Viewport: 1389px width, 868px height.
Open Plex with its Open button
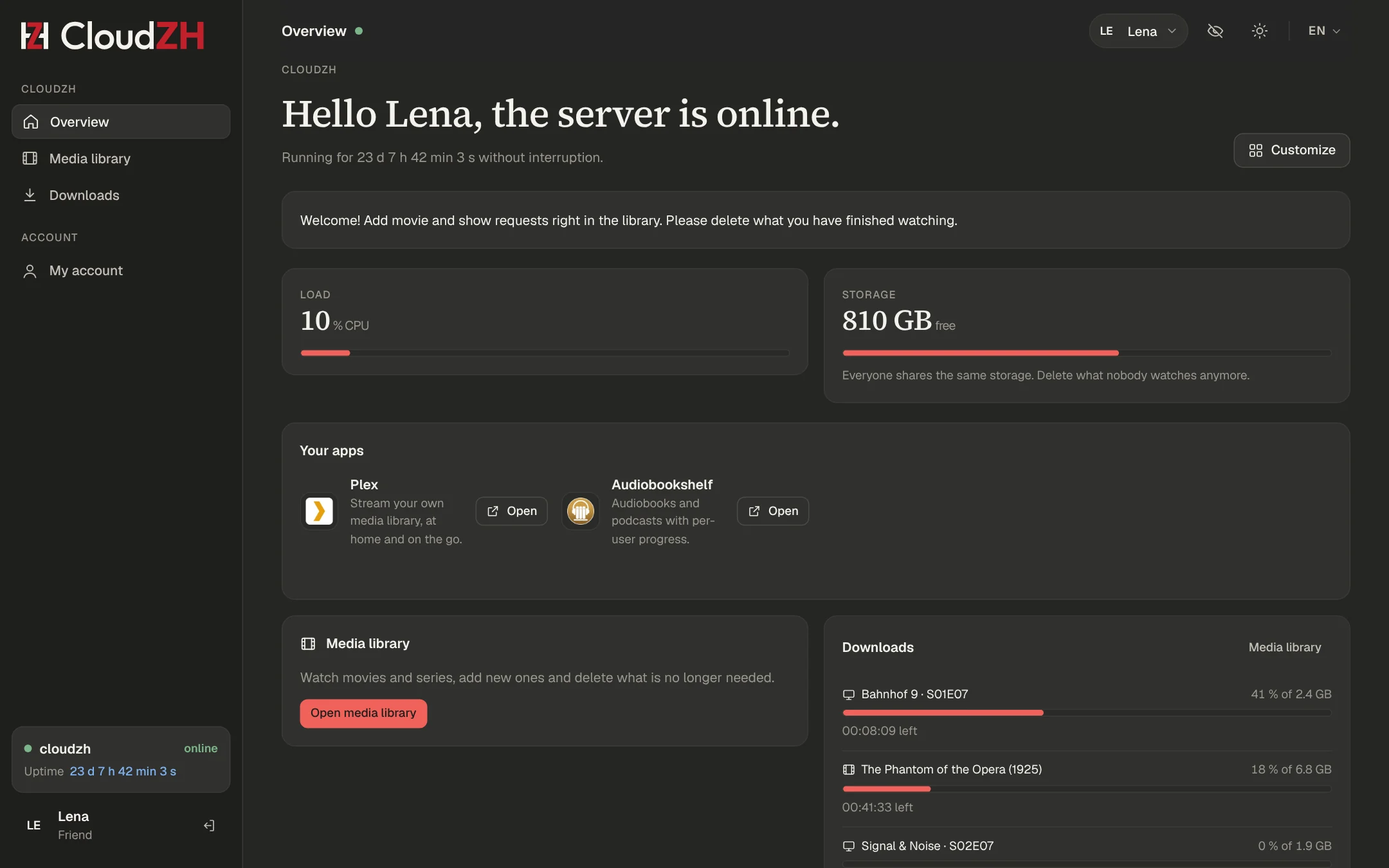click(x=511, y=511)
